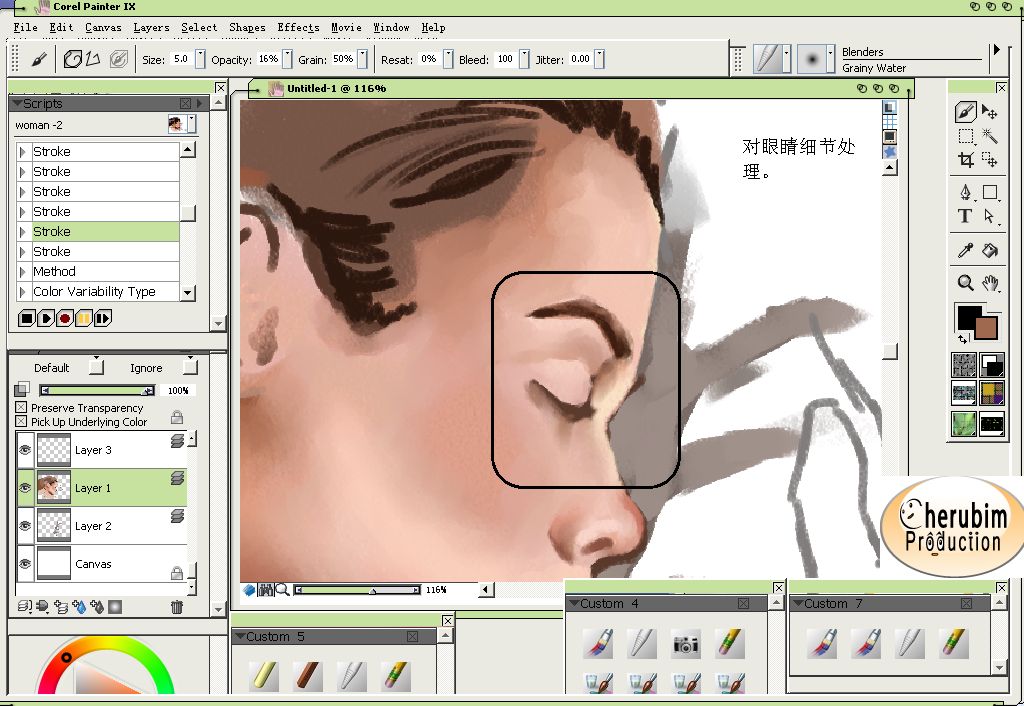Click the script Record button
This screenshot has width=1024, height=706.
65,319
